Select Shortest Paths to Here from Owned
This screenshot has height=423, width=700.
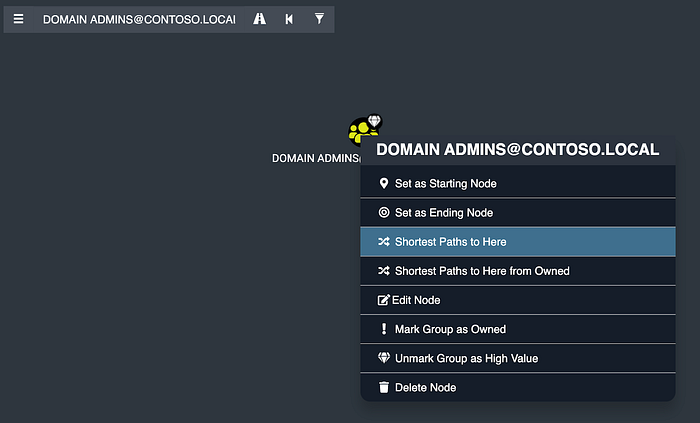(518, 271)
